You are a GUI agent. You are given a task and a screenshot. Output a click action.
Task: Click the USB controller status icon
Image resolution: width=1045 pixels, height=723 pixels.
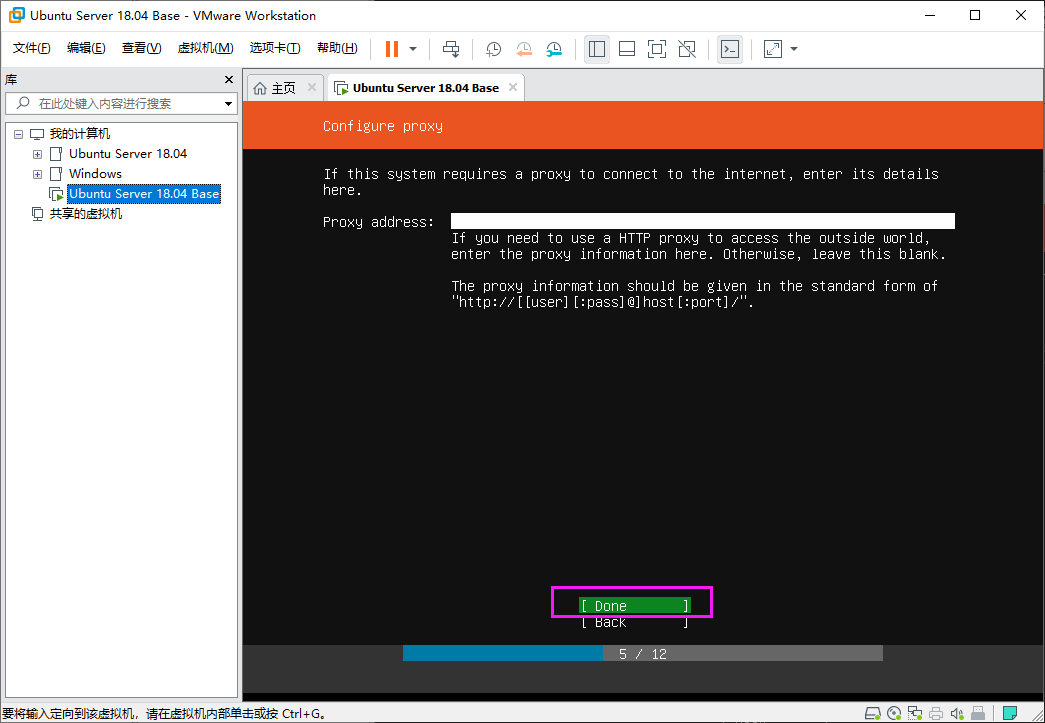(x=978, y=714)
